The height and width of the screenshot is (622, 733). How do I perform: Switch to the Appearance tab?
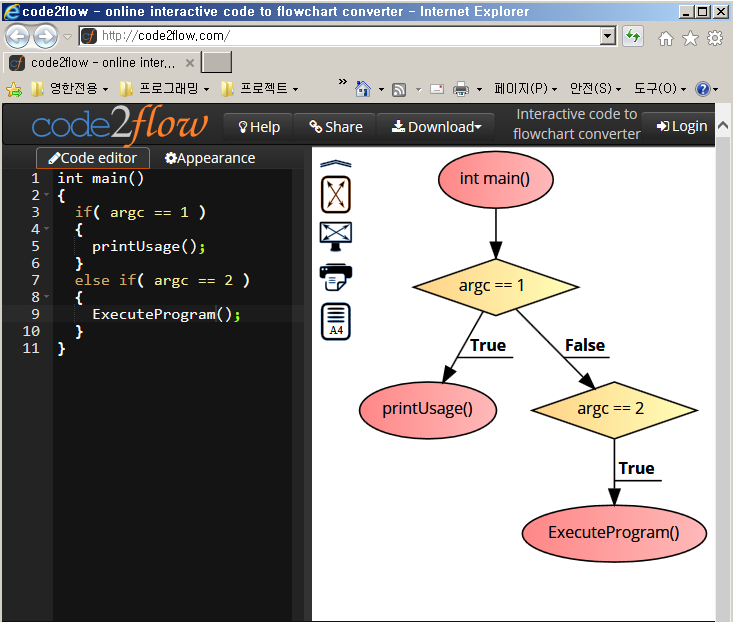pyautogui.click(x=210, y=158)
